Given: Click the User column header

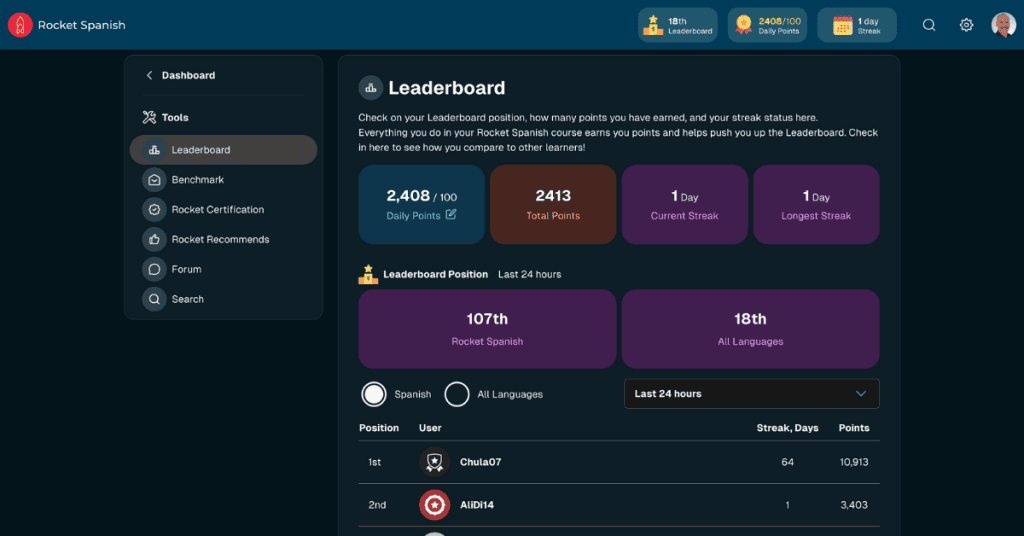Looking at the screenshot, I should (430, 428).
